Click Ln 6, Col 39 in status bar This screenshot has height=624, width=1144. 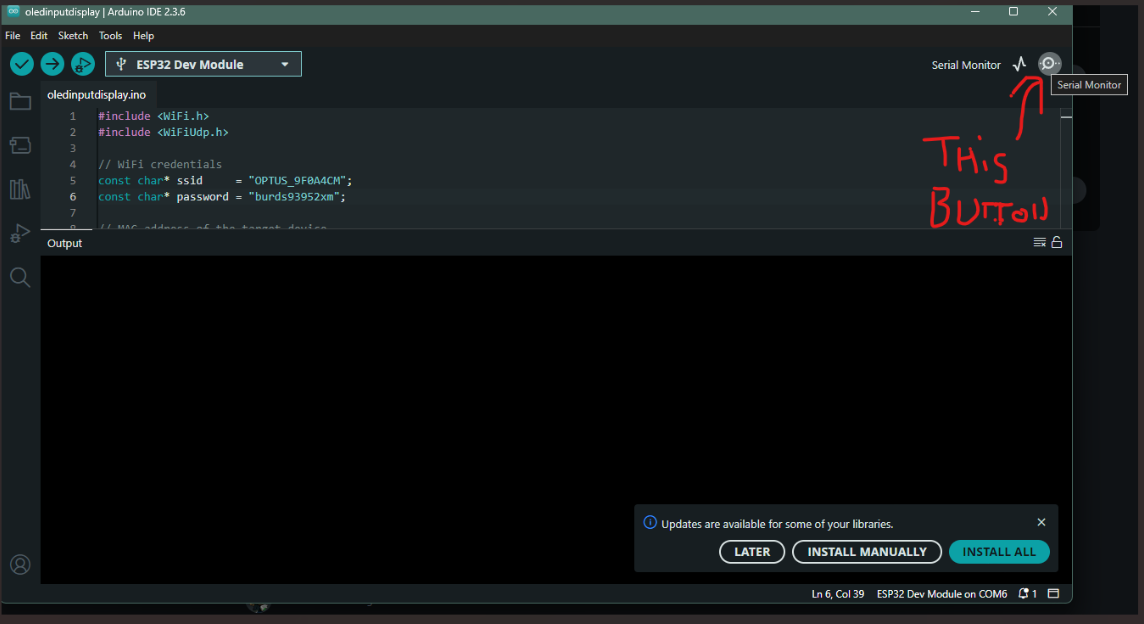838,594
